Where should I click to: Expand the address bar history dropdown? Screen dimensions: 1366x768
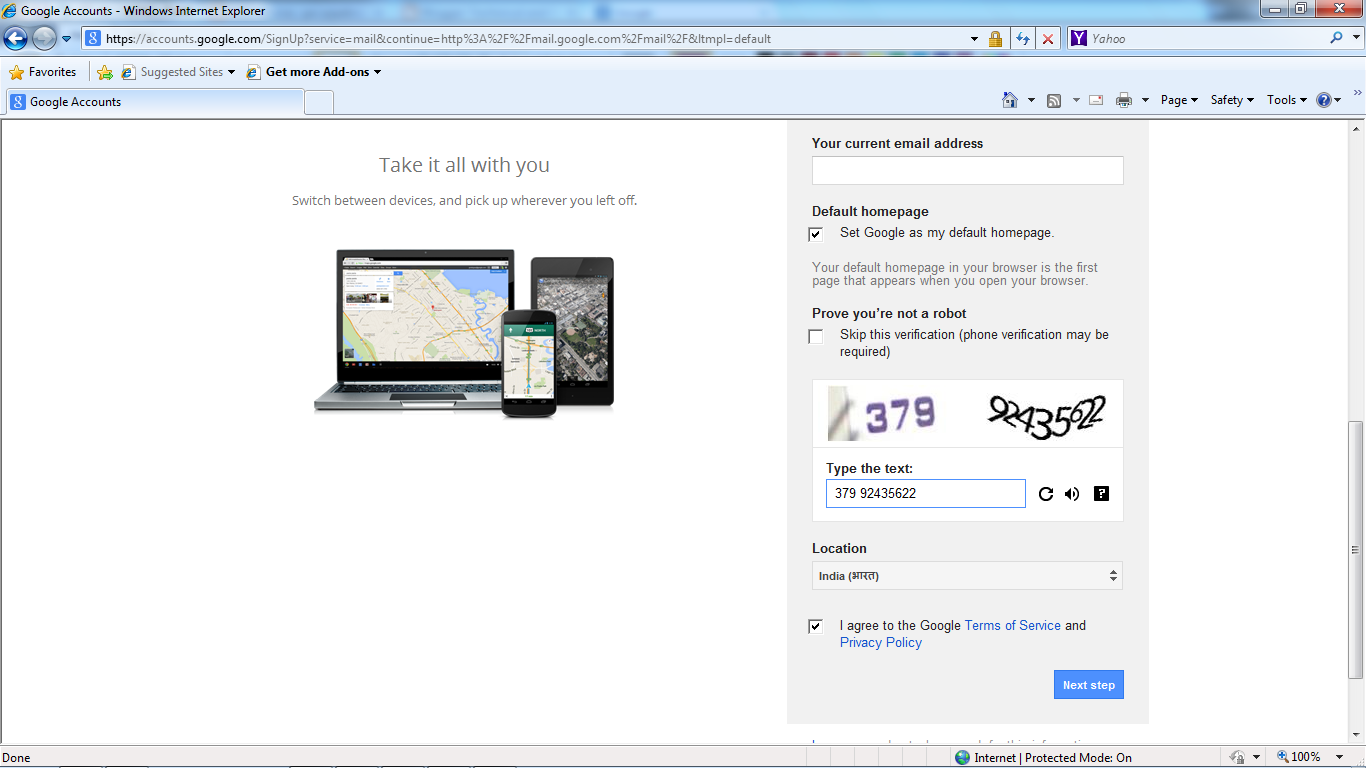975,39
